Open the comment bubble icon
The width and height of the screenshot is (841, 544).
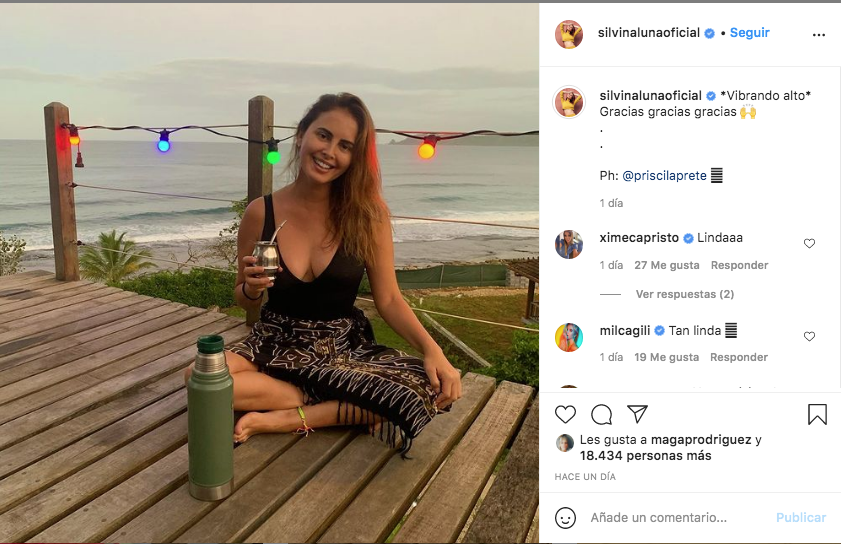coord(601,414)
